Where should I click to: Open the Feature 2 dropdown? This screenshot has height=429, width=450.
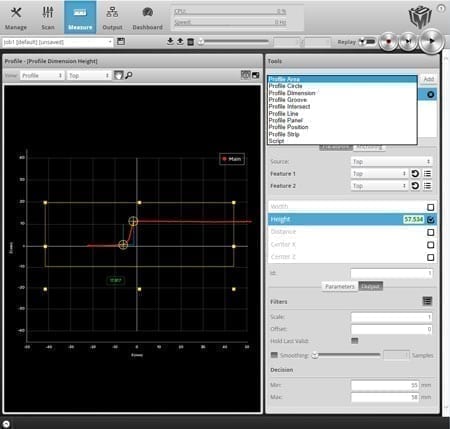[379, 186]
